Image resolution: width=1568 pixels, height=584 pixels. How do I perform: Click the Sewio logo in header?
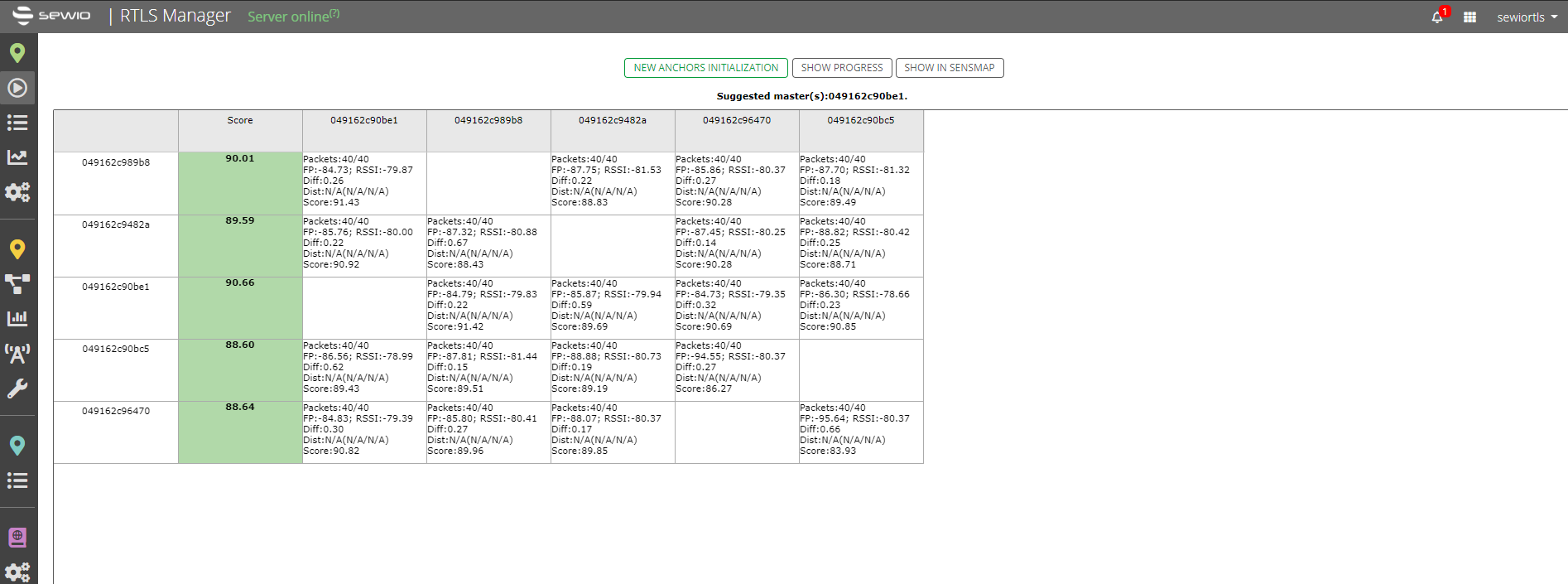point(51,16)
